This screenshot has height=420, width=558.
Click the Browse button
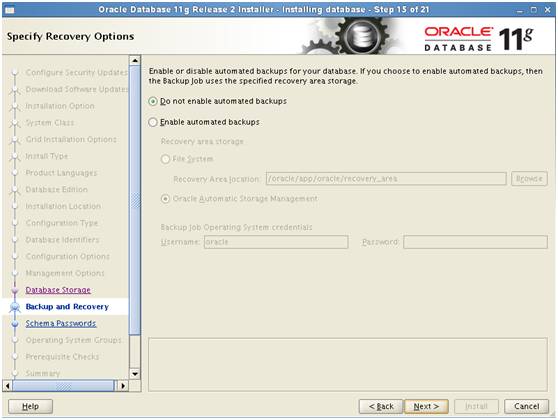tap(529, 179)
